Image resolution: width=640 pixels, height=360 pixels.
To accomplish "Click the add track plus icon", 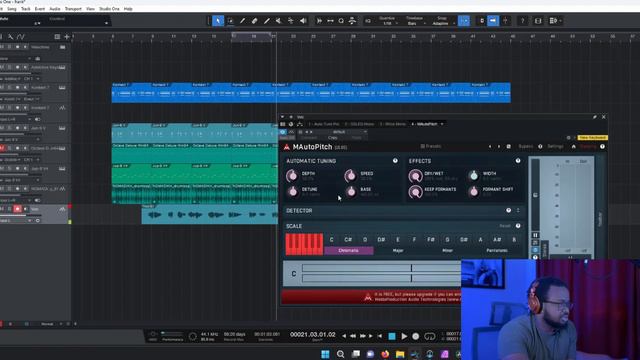I will click(67, 37).
